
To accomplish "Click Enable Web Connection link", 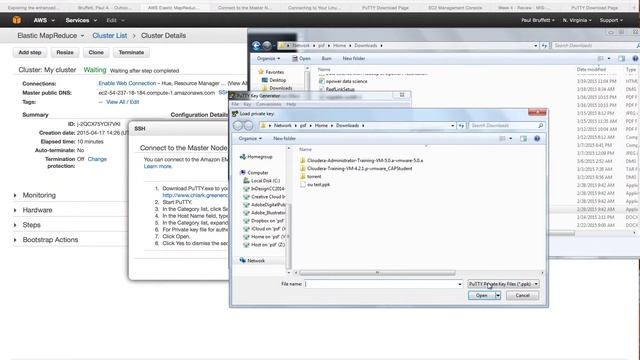I will (x=127, y=83).
